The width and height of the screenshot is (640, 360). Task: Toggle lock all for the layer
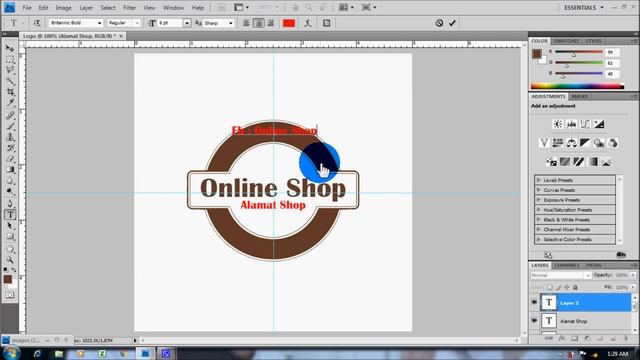pyautogui.click(x=576, y=287)
